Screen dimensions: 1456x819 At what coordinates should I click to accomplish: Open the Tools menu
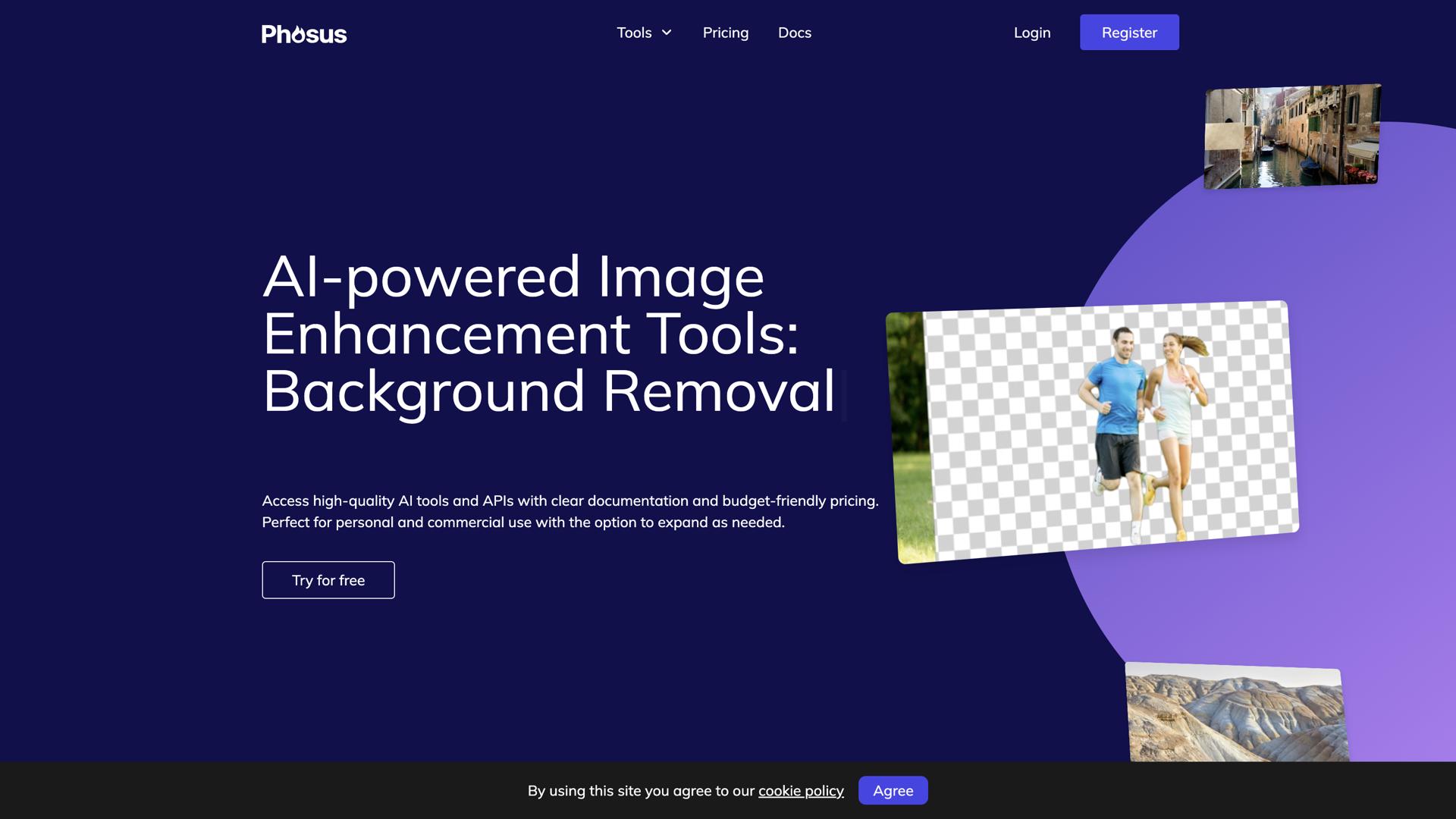634,33
